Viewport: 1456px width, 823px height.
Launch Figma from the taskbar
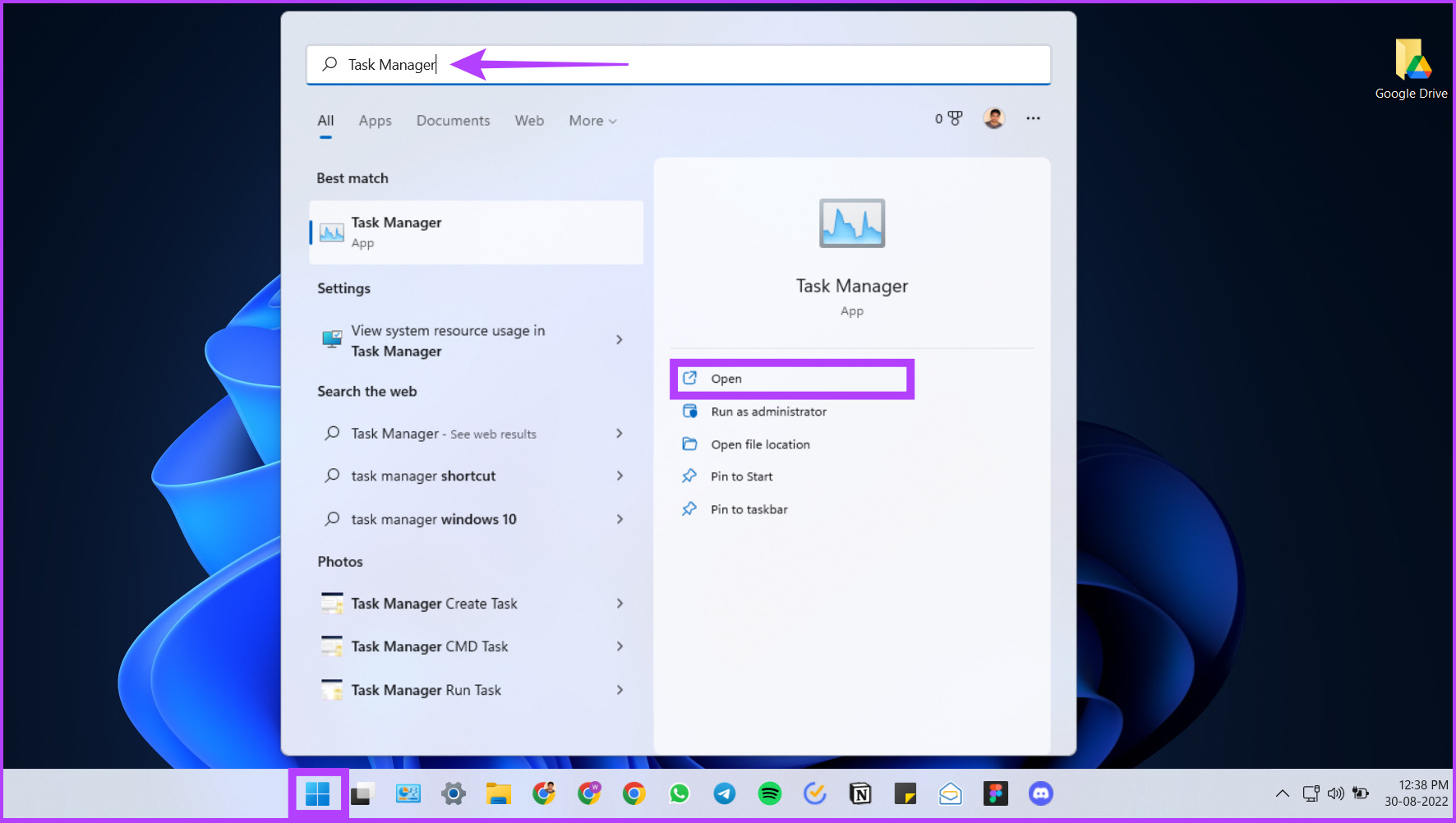(995, 793)
